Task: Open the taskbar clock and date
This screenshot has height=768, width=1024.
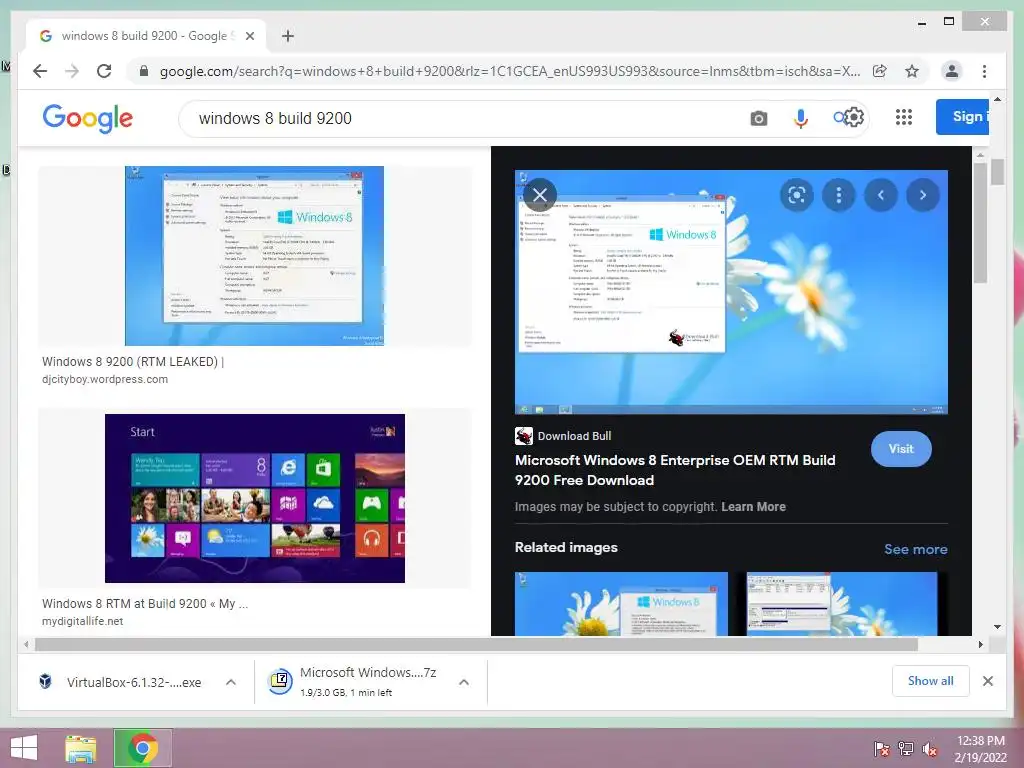Action: coord(981,749)
